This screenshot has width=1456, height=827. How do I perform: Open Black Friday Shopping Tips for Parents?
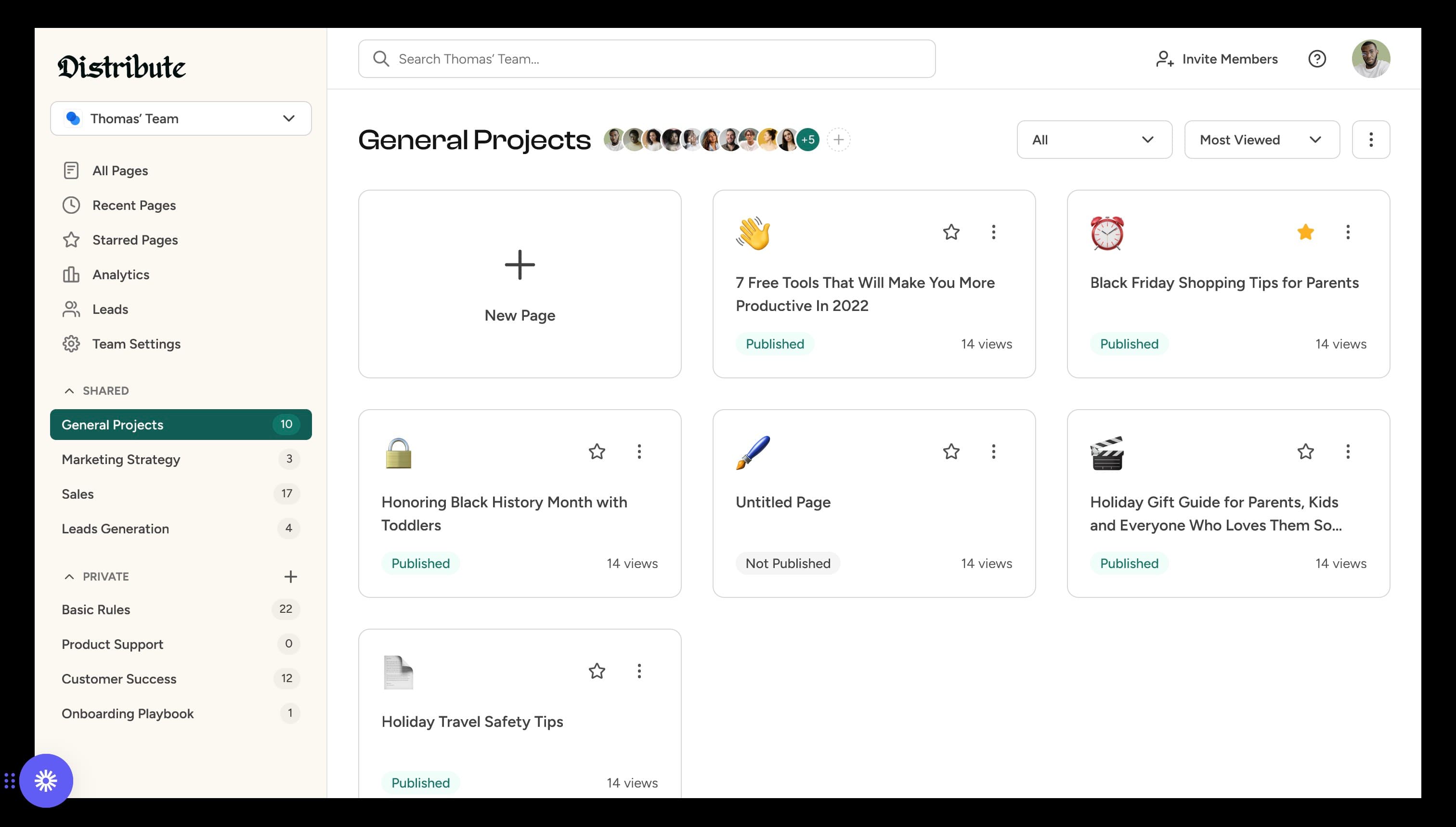[x=1224, y=282]
